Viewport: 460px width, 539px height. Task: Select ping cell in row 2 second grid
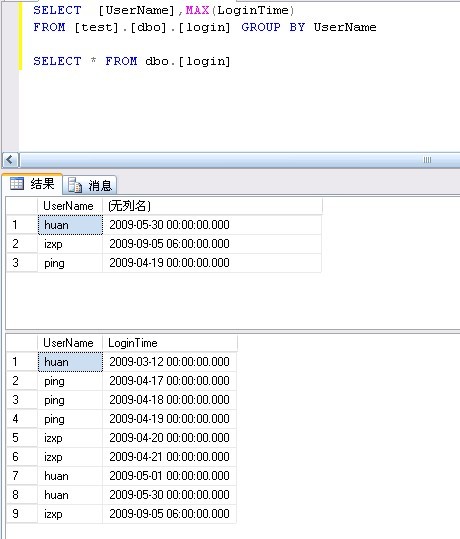coord(70,381)
